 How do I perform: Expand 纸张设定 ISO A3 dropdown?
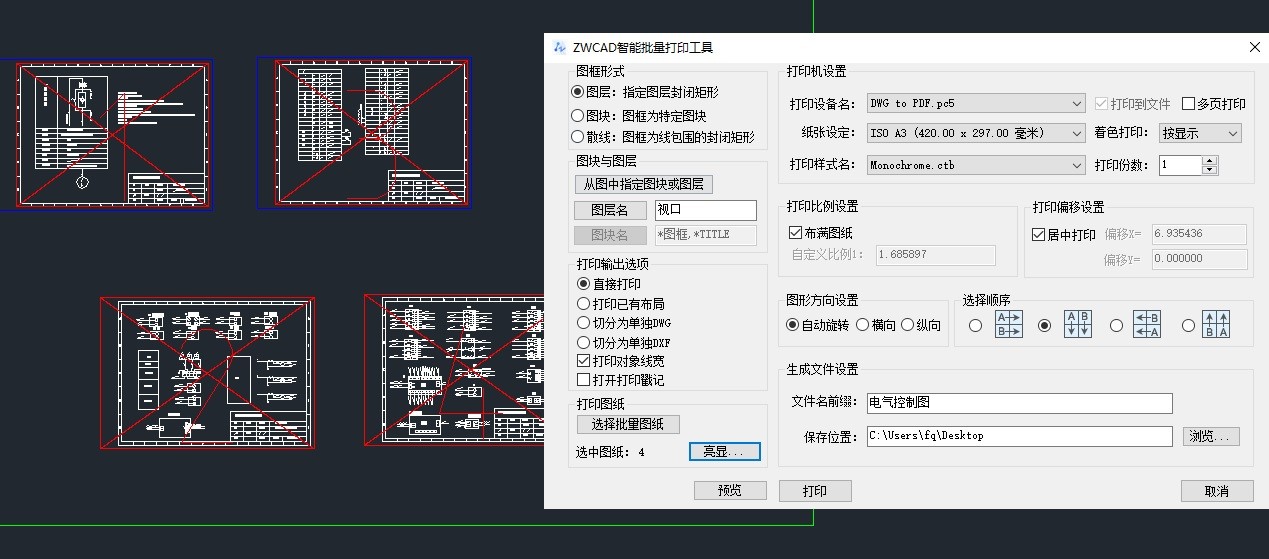pos(976,133)
